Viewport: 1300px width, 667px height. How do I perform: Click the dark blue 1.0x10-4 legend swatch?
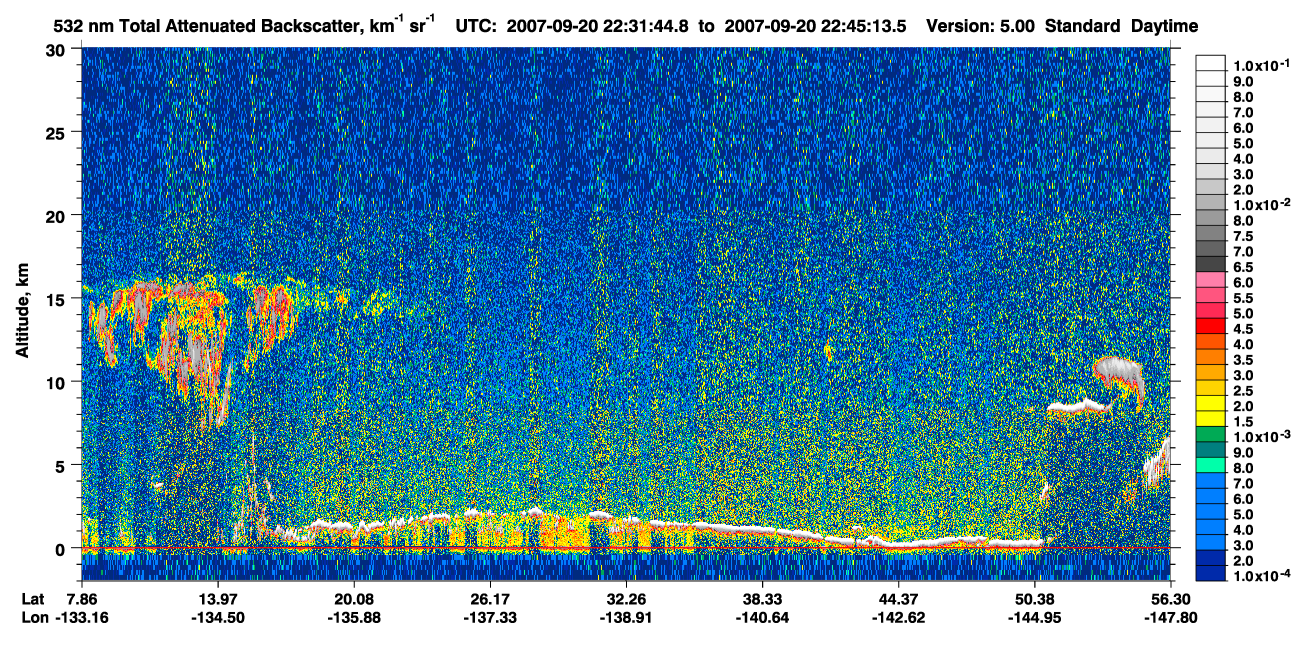1210,573
